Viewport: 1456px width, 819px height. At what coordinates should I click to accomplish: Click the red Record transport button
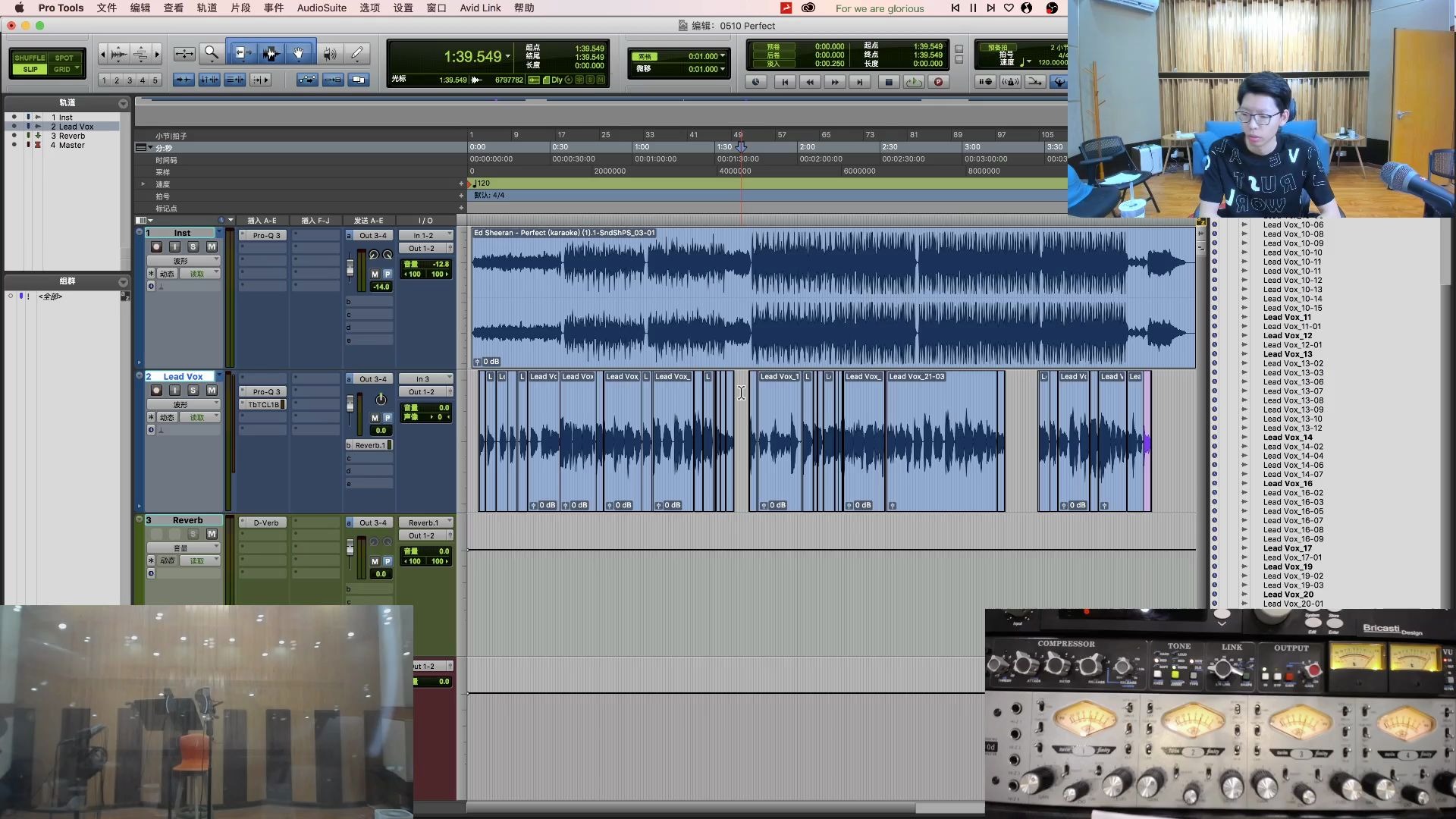click(x=939, y=82)
